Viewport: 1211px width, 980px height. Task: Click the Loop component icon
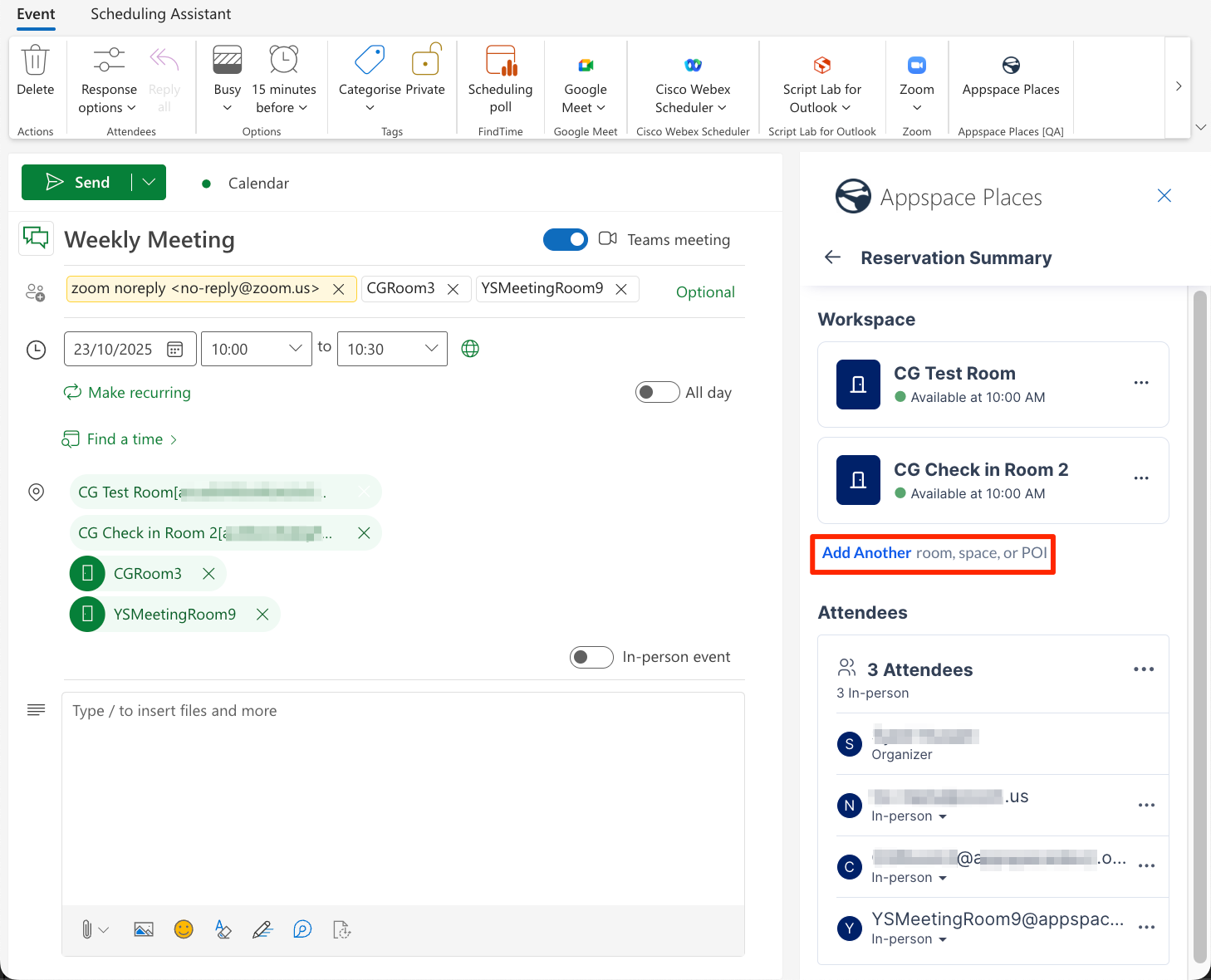(302, 929)
